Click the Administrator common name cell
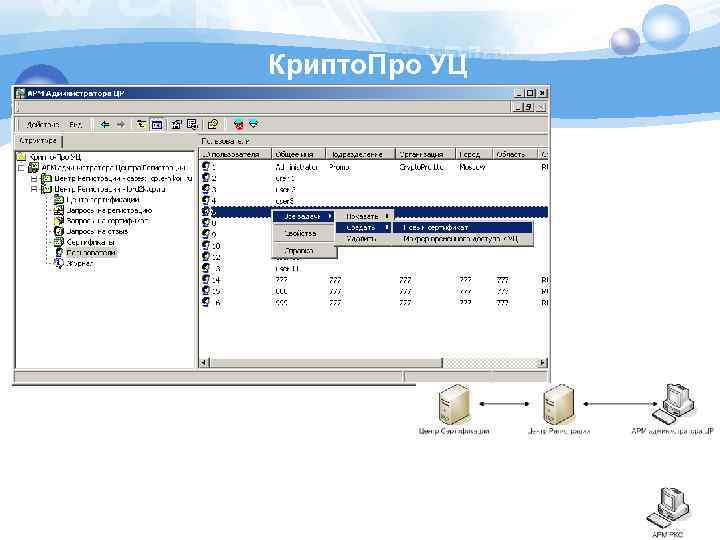This screenshot has height=540, width=720. [x=297, y=167]
